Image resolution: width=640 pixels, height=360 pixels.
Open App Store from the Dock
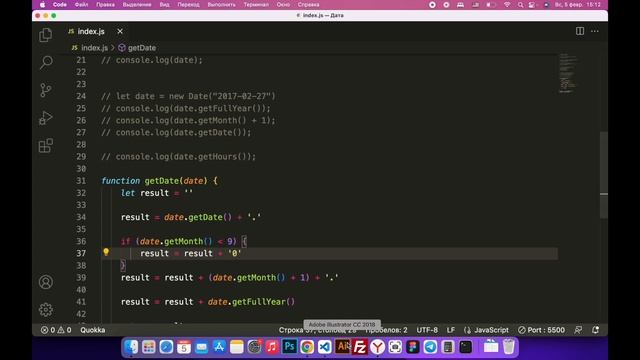pyautogui.click(x=219, y=347)
